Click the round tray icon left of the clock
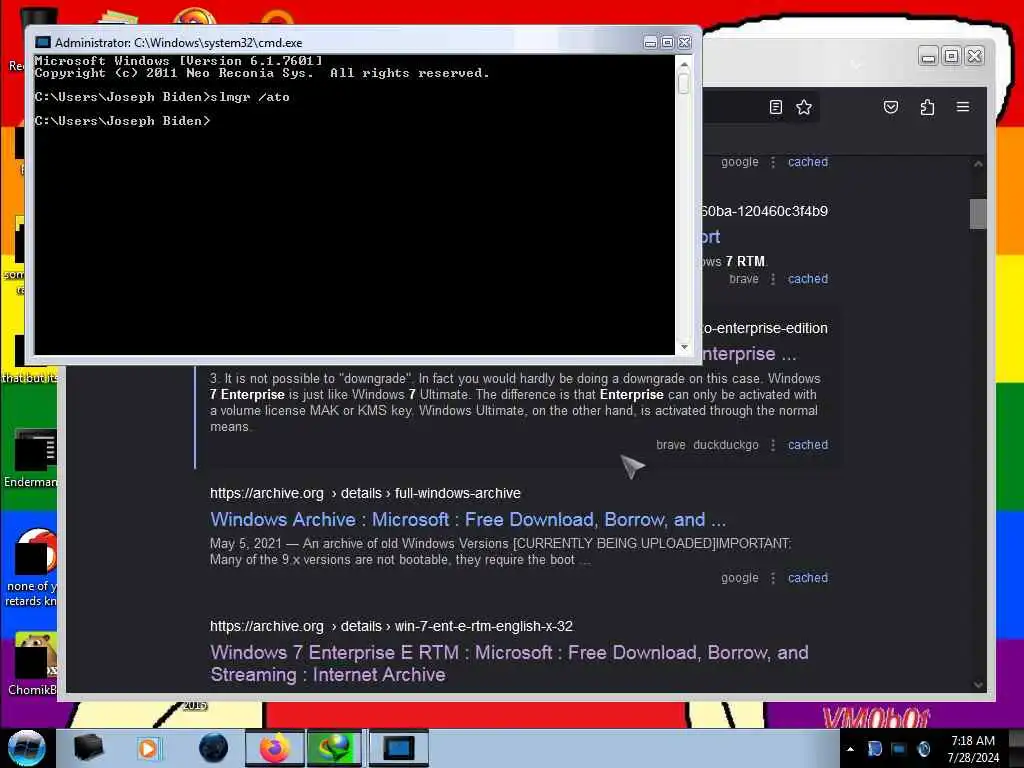Image resolution: width=1024 pixels, height=768 pixels. [x=923, y=748]
